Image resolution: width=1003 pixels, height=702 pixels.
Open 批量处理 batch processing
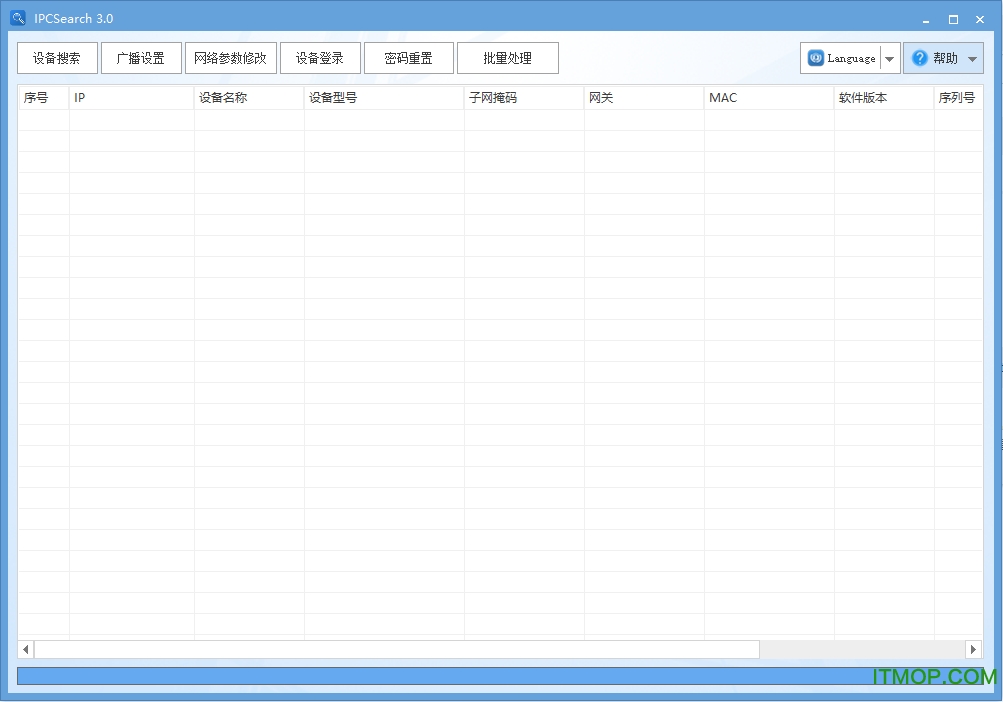[x=508, y=58]
